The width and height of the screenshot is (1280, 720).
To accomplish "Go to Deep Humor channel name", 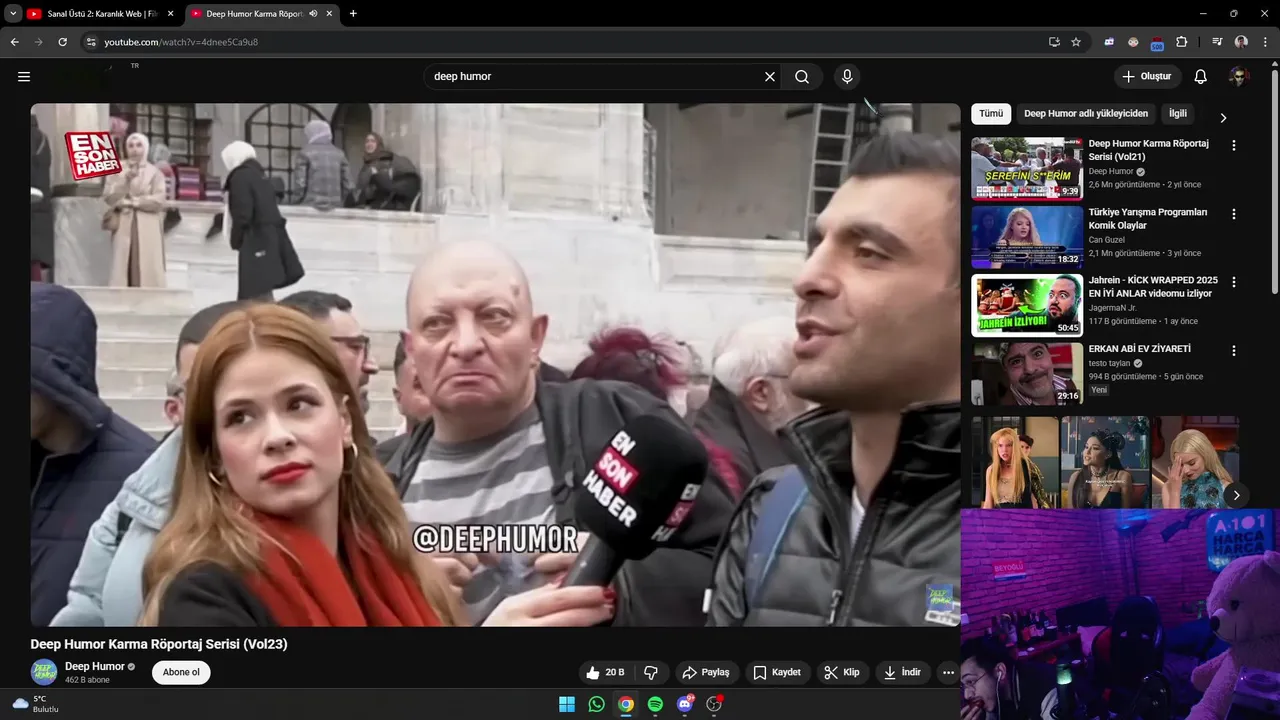I will pos(95,666).
